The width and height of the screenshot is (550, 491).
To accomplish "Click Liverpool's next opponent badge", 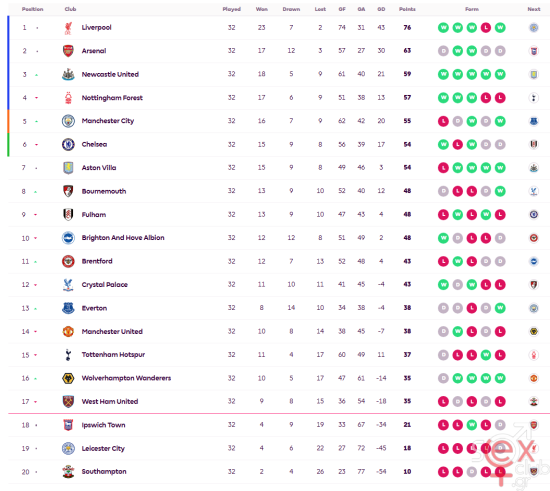I will (534, 27).
